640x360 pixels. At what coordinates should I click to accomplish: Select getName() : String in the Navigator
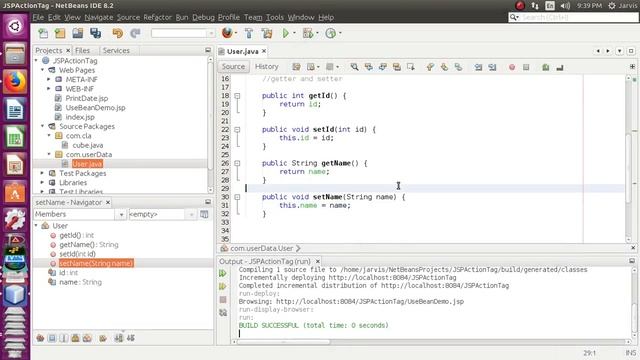click(89, 244)
